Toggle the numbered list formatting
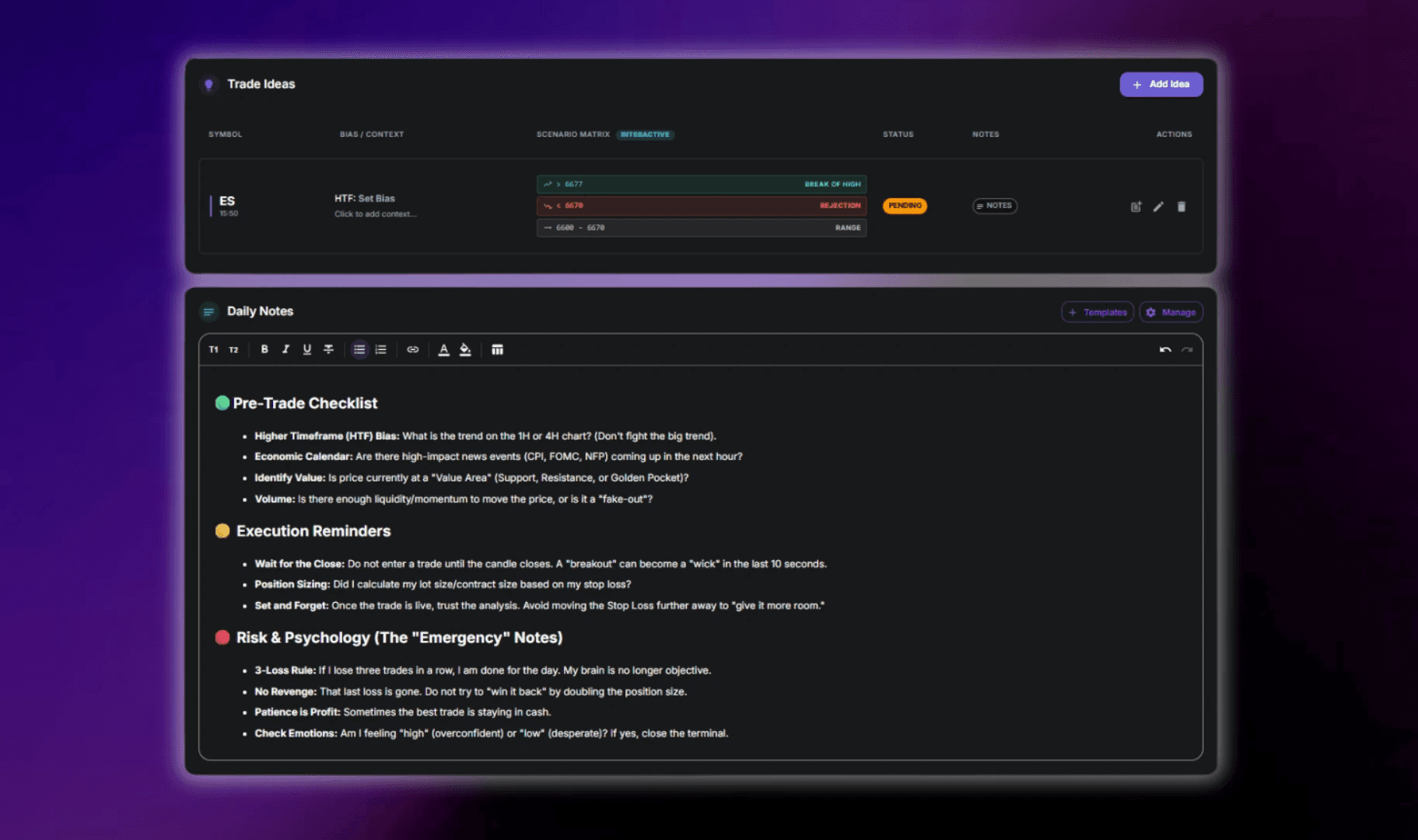The image size is (1418, 840). coord(380,349)
